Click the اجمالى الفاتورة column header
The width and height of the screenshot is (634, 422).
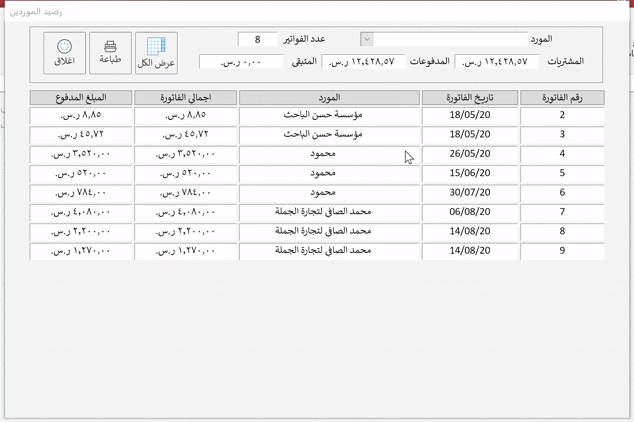(185, 98)
